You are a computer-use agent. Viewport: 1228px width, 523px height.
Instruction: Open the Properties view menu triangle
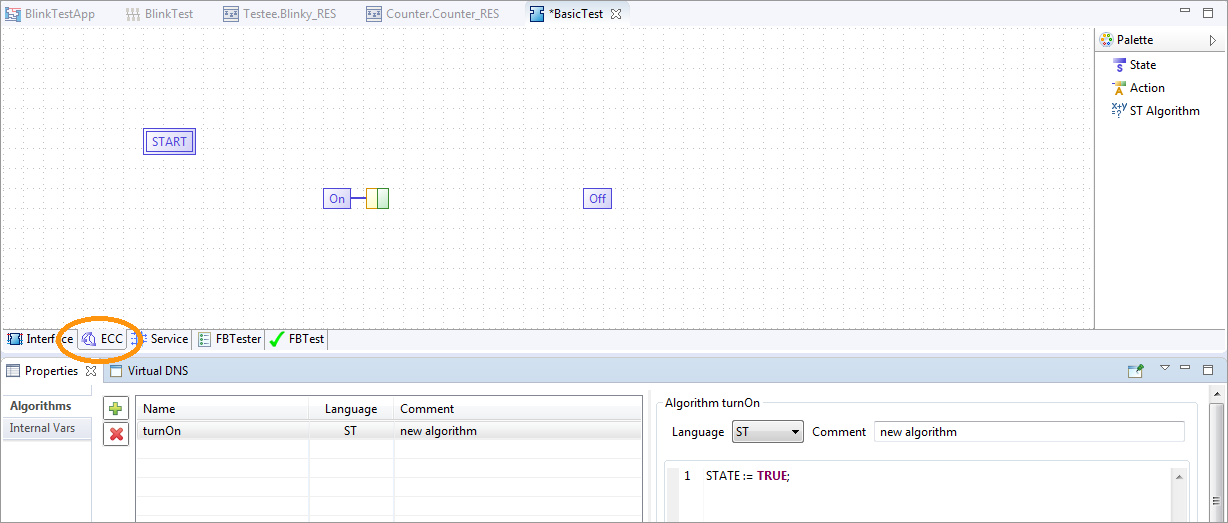[x=1164, y=369]
